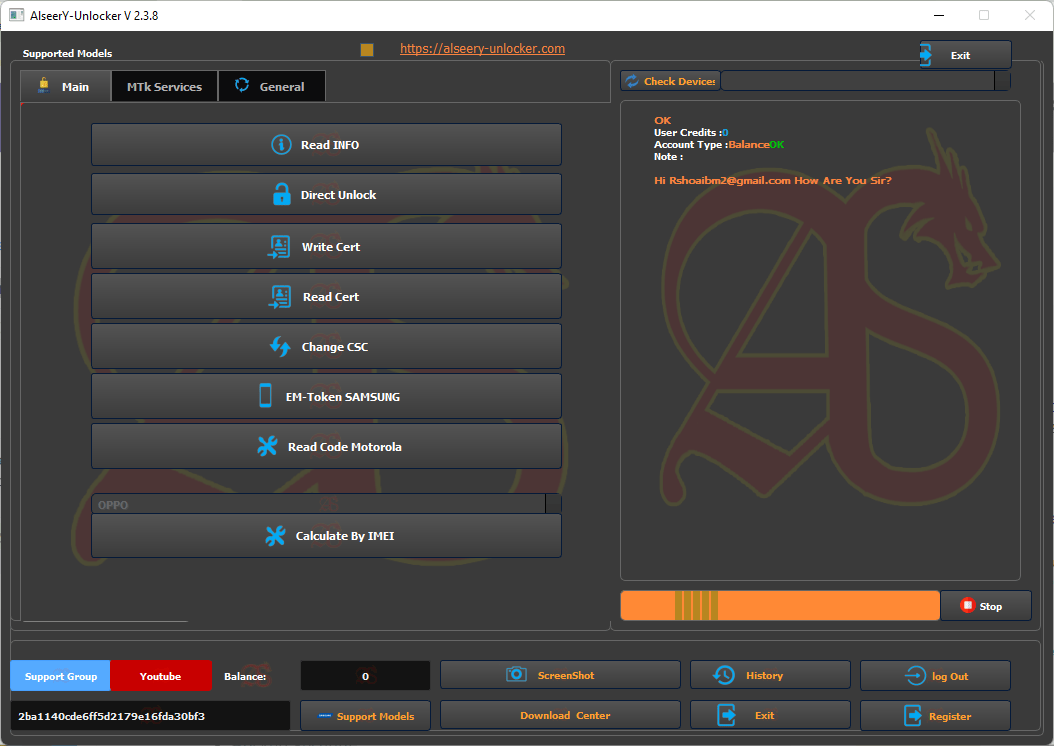Click the ScreenShot camera icon
The image size is (1054, 746).
516,675
